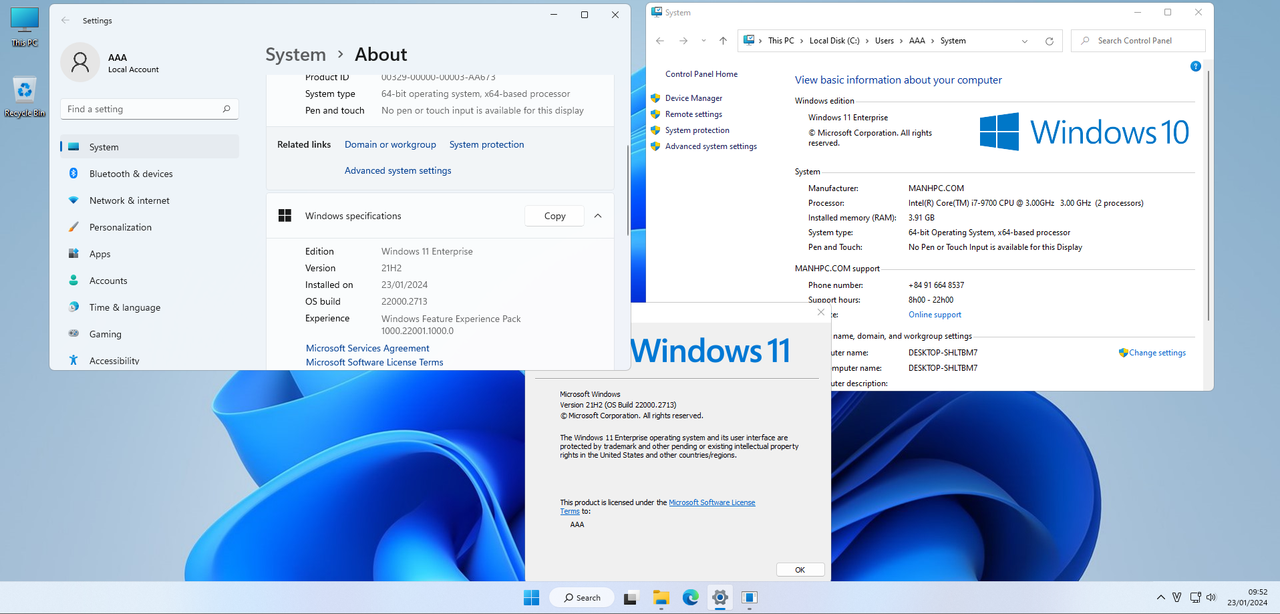The image size is (1280, 614).
Task: Open recent locations dropdown in System window
Action: (704, 41)
